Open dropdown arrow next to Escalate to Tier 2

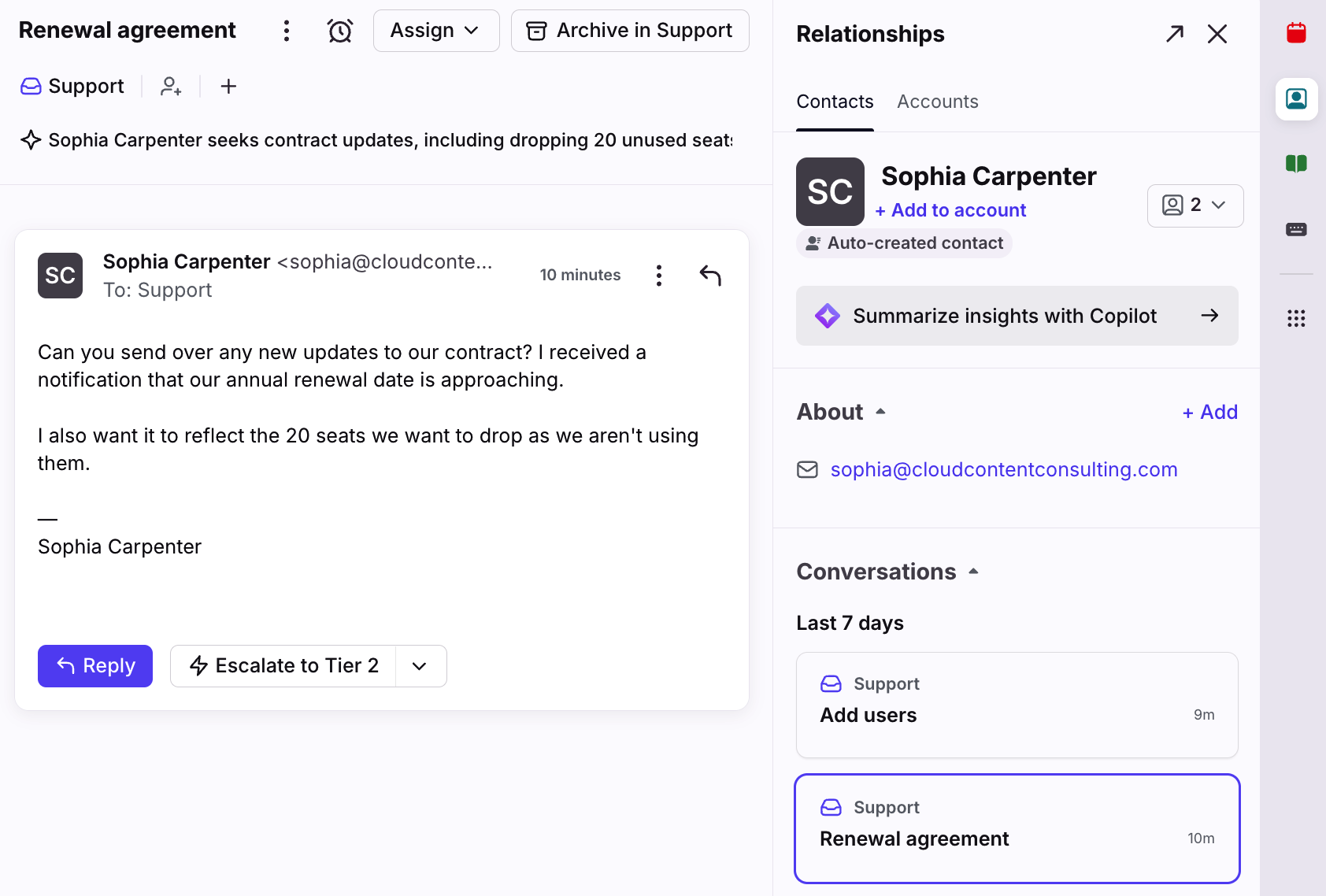(x=420, y=666)
